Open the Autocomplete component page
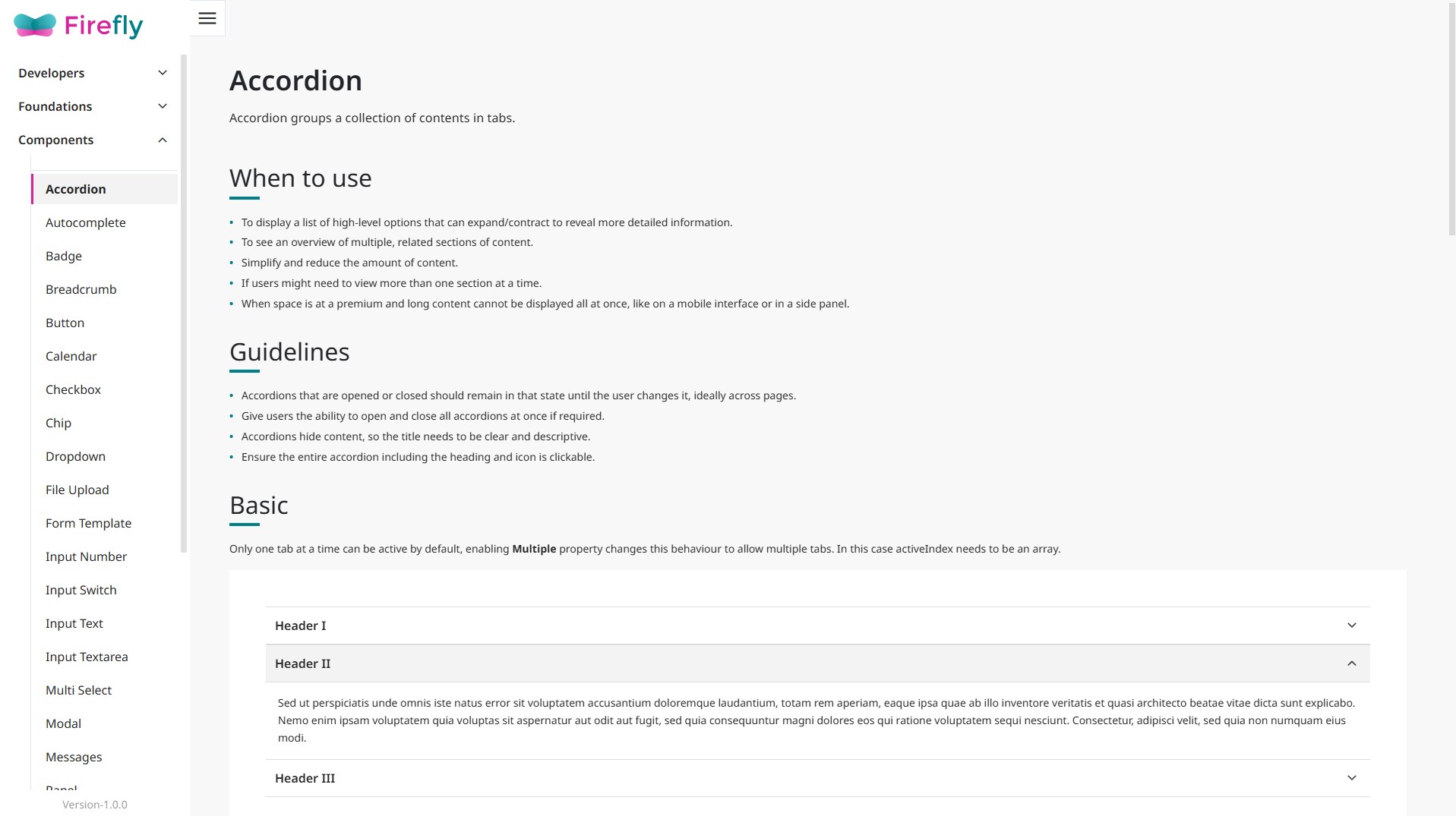The height and width of the screenshot is (816, 1456). pyautogui.click(x=86, y=222)
